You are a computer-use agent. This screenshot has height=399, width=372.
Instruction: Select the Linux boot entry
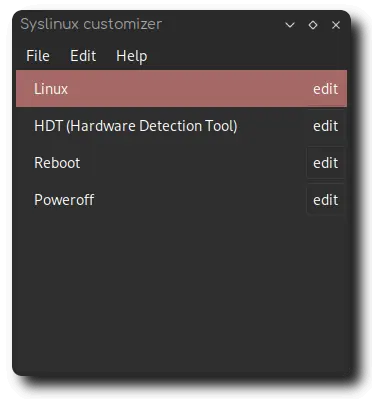181,89
